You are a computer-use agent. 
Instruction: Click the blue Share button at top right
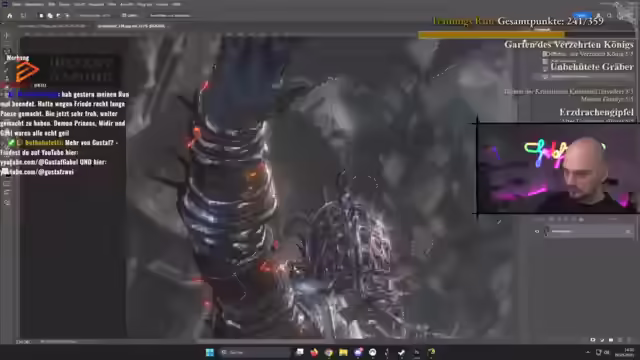(582, 16)
